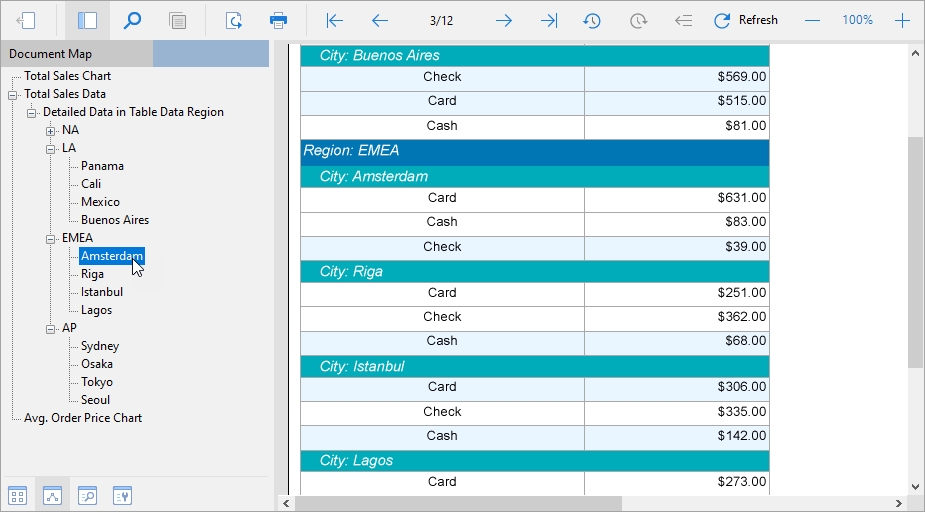Select Tokyo in the tree
This screenshot has width=925, height=512.
click(97, 382)
